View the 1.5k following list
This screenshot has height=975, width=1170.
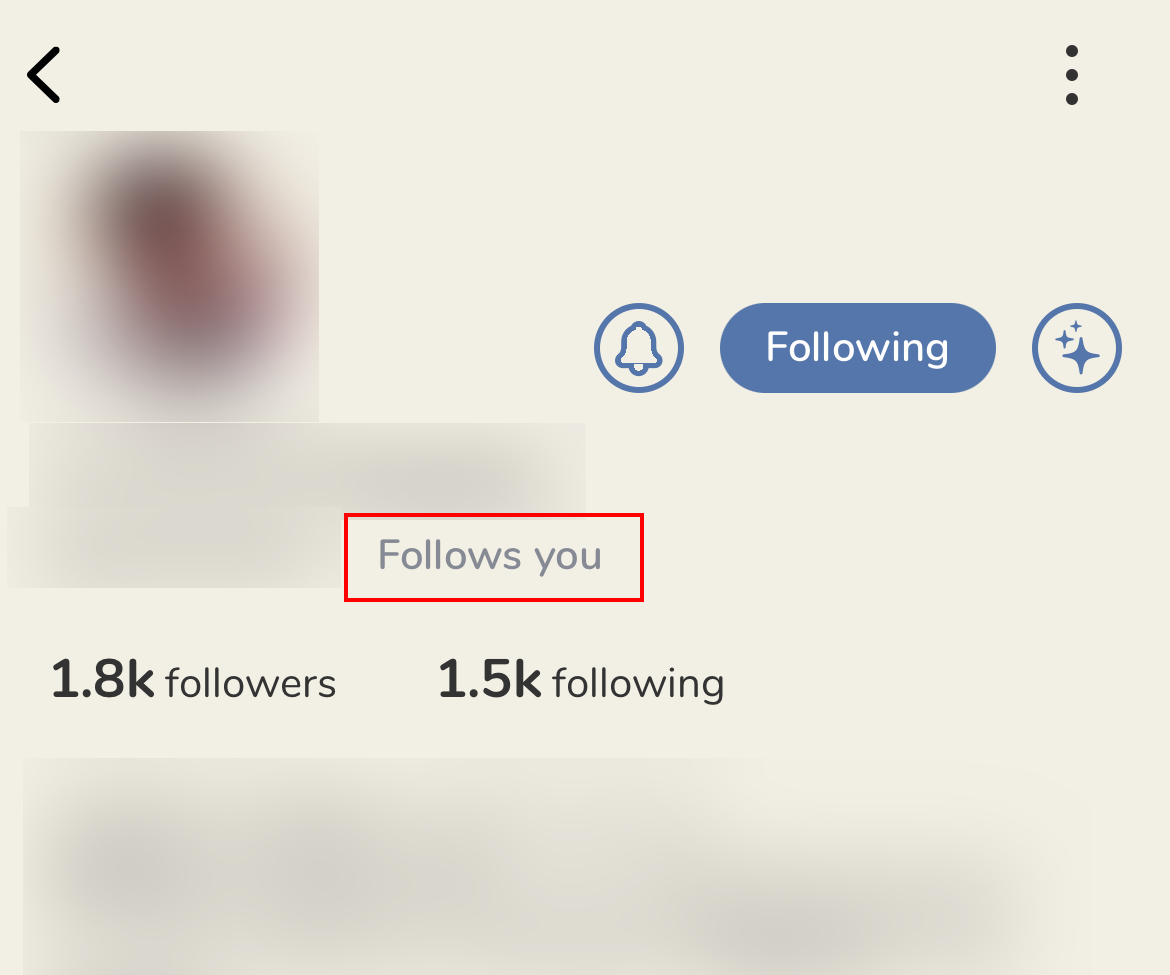tap(581, 682)
